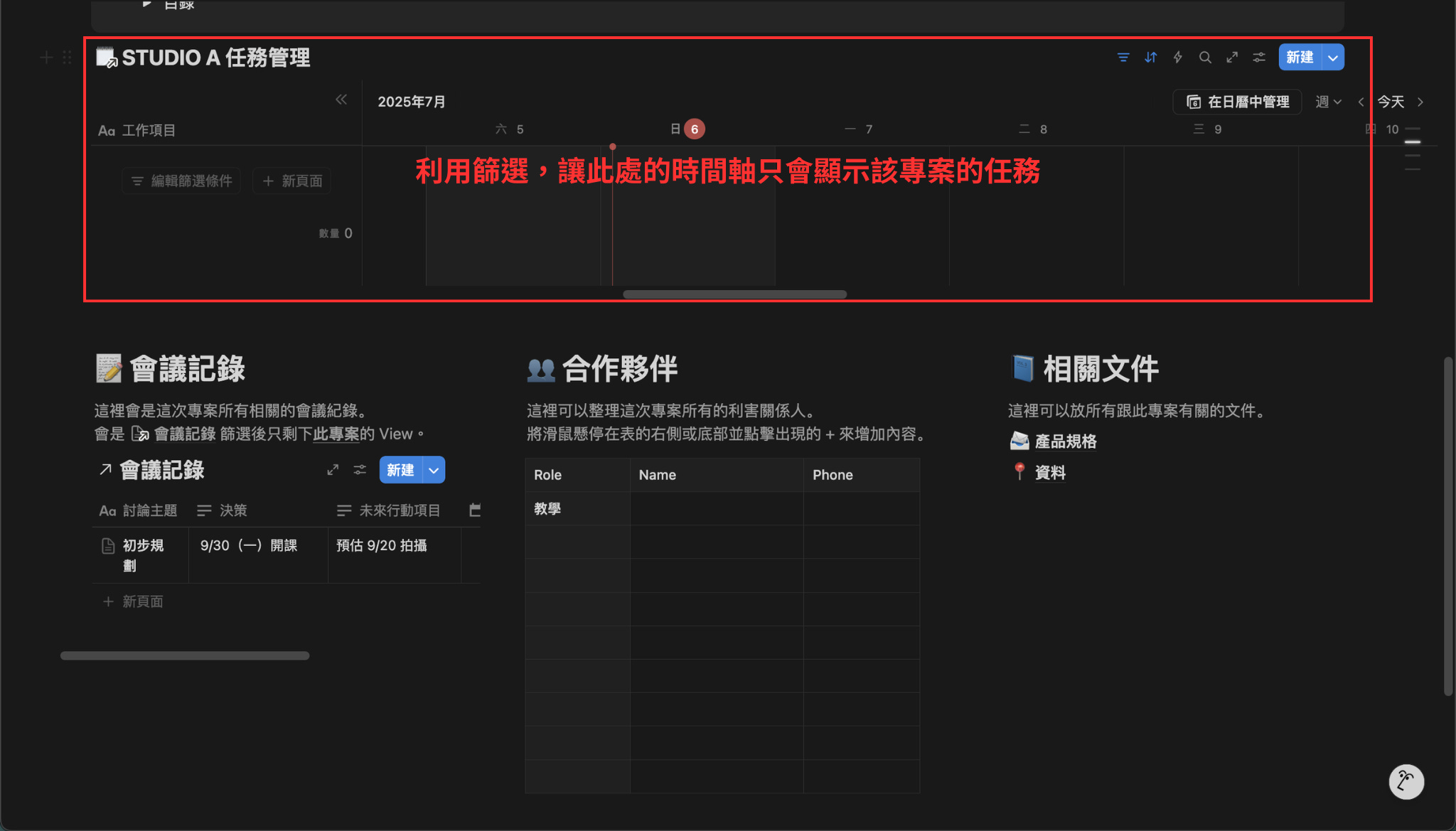Collapse the timeline table sidebar
The image size is (1456, 831).
coord(341,100)
